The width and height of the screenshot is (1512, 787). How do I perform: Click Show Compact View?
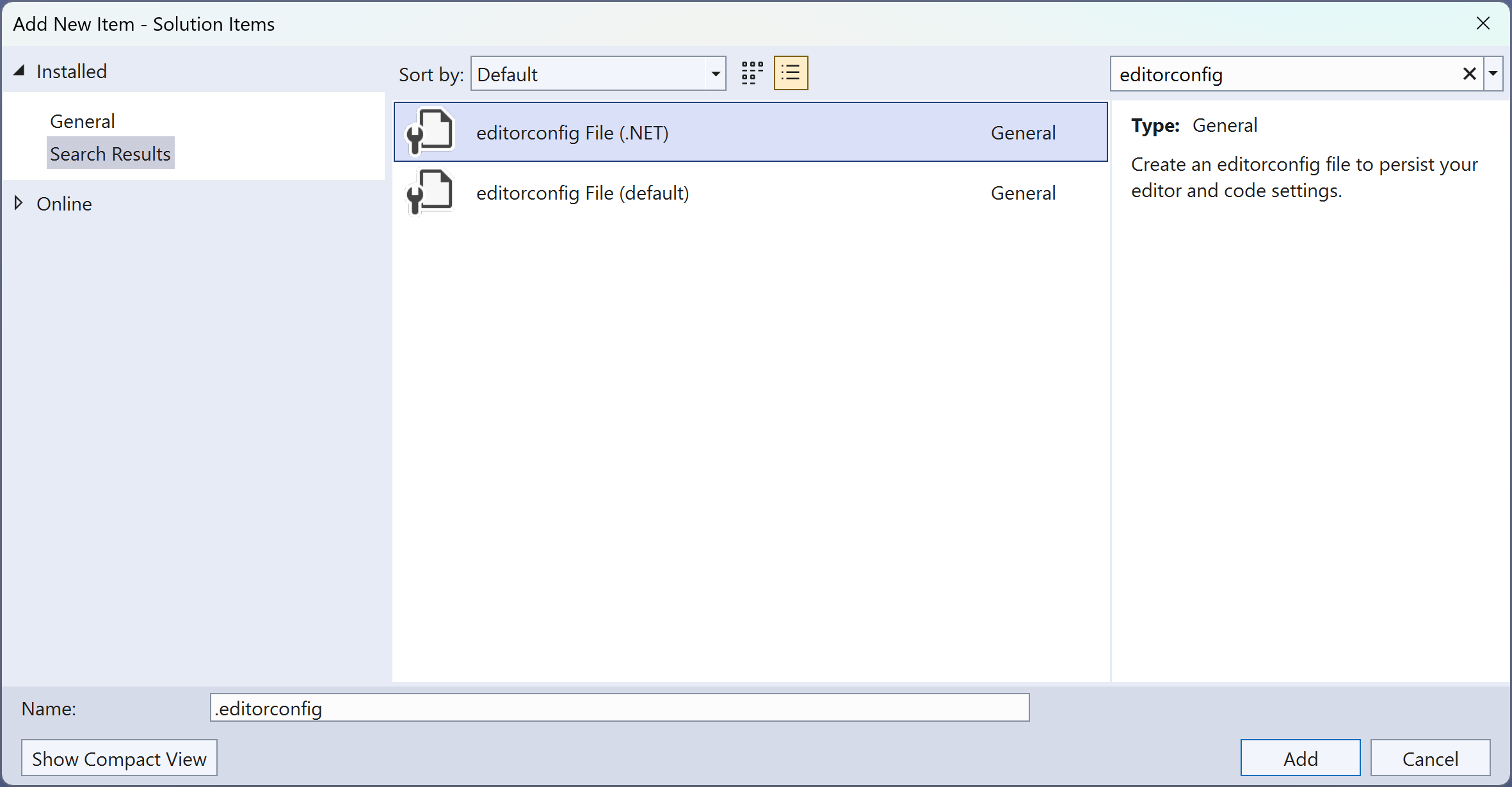[x=119, y=758]
